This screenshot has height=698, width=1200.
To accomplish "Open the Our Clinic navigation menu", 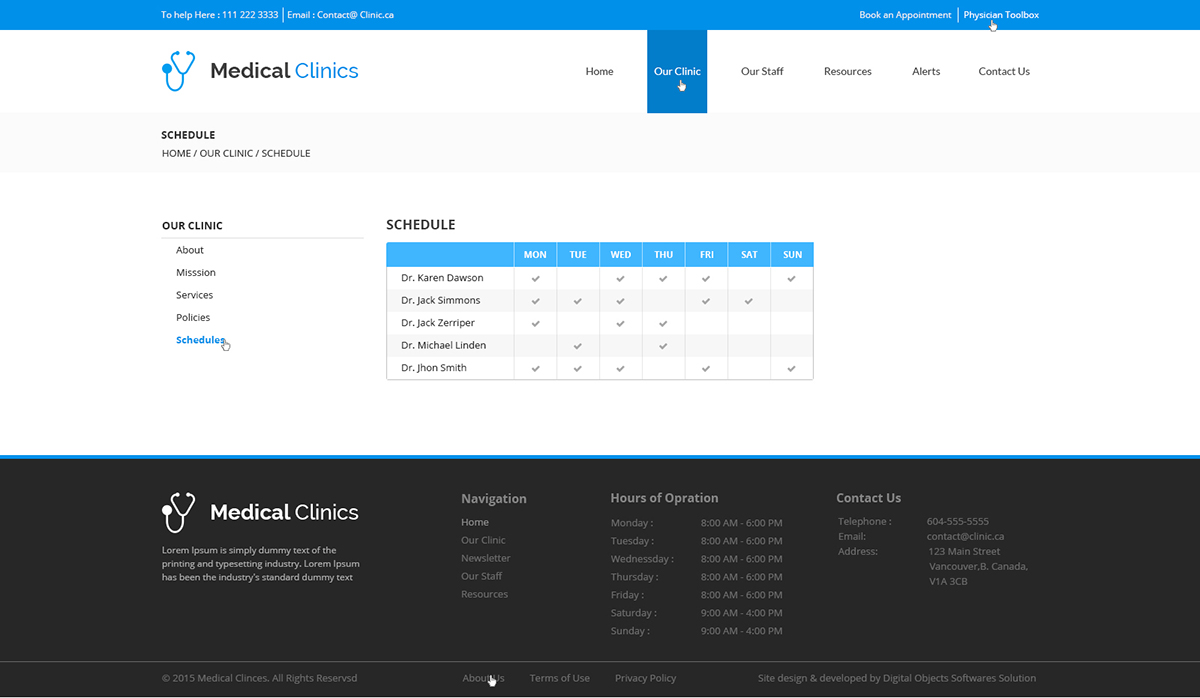I will point(677,71).
